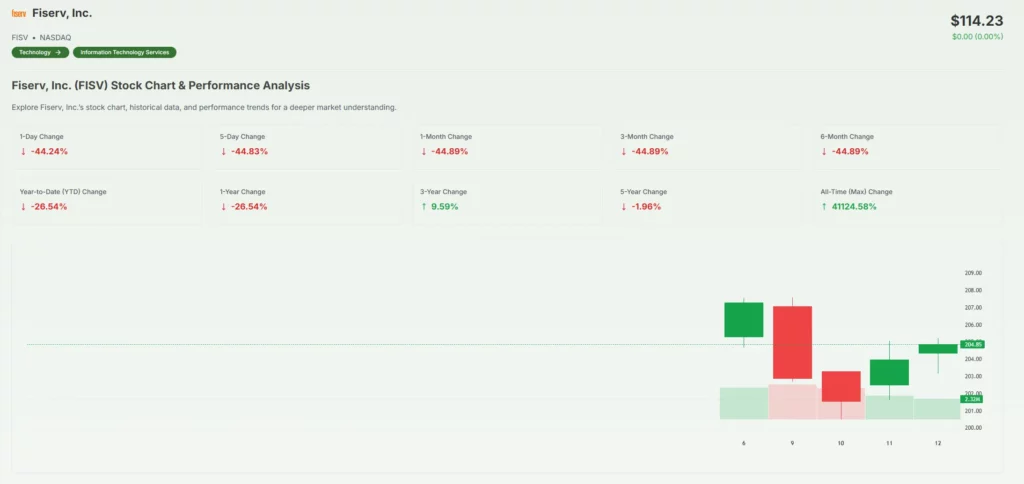1024x484 pixels.
Task: Open the Technology sector tag
Action: click(40, 52)
